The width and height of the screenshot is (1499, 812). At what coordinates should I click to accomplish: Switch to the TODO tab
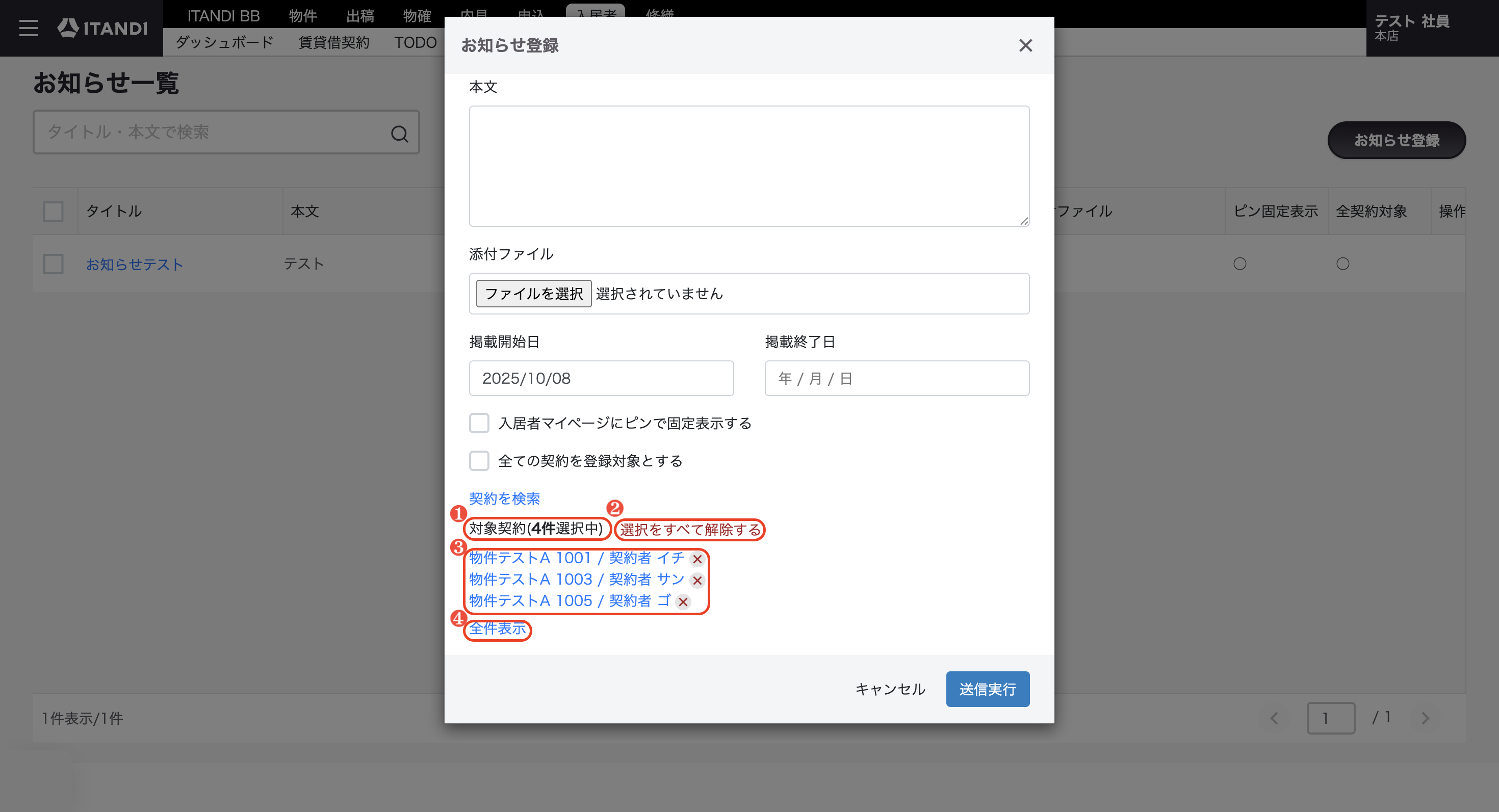point(416,42)
